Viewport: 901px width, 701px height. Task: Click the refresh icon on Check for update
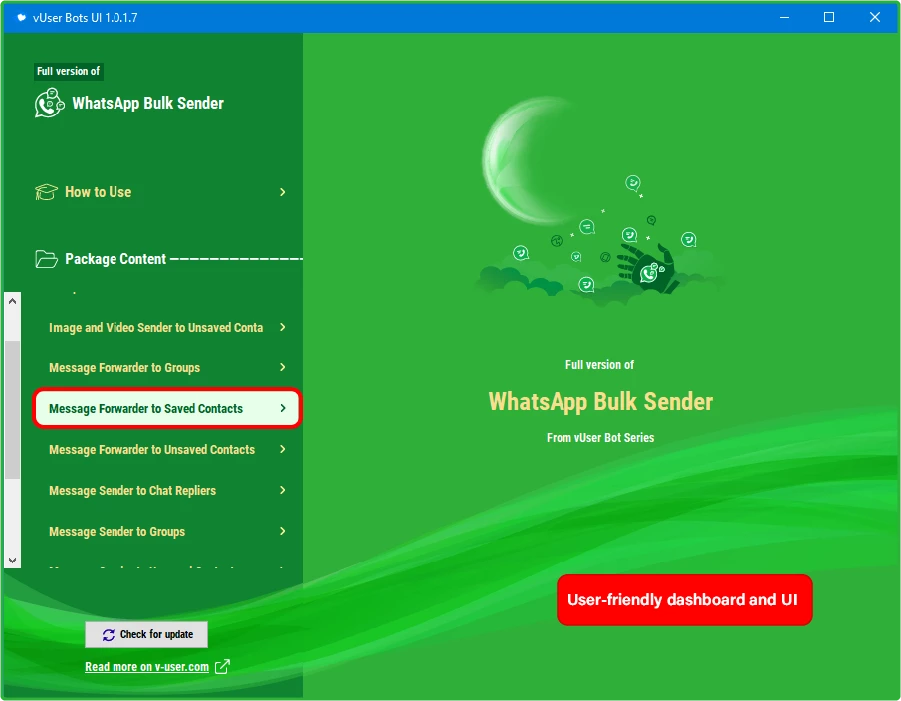pos(109,634)
